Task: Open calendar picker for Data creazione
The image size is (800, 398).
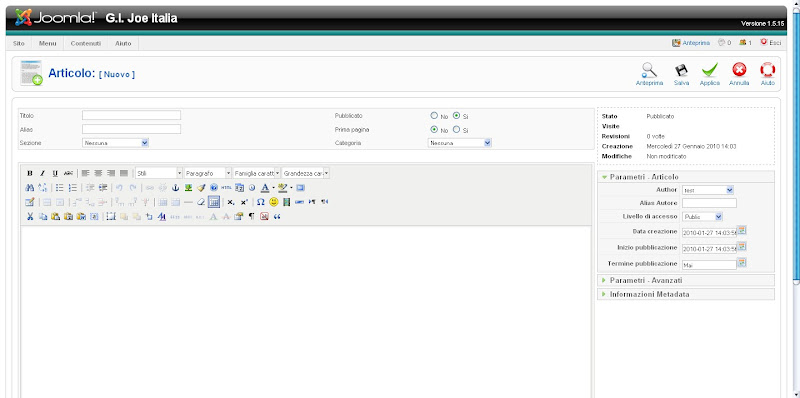Action: coord(742,230)
